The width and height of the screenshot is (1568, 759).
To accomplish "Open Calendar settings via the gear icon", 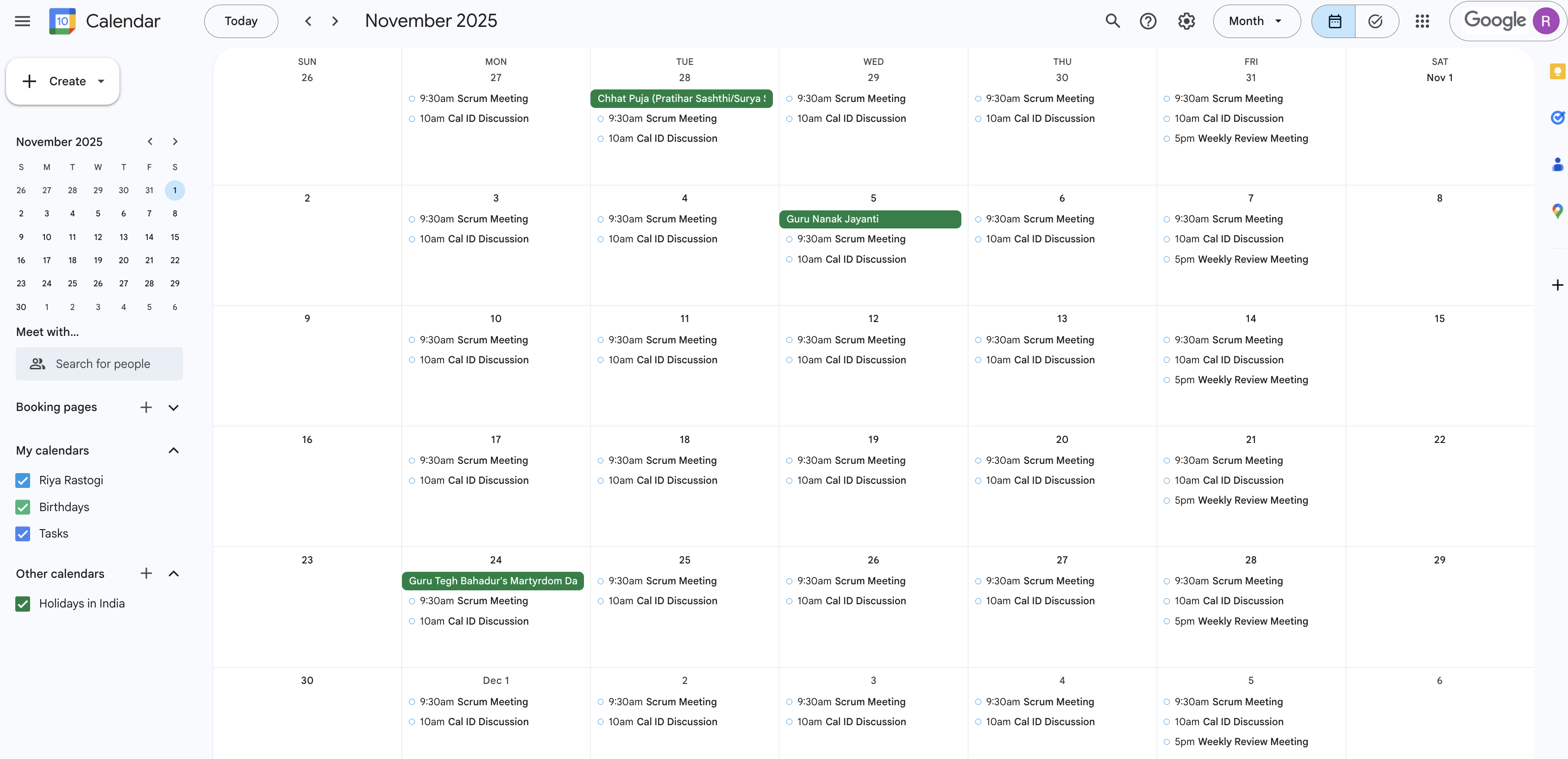I will [x=1186, y=21].
